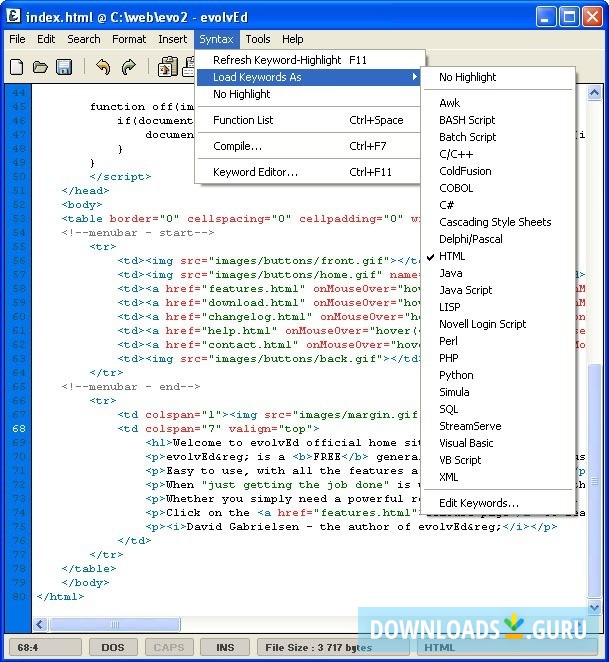Open the Format menu
Screen dimensions: 609x662
[129, 39]
